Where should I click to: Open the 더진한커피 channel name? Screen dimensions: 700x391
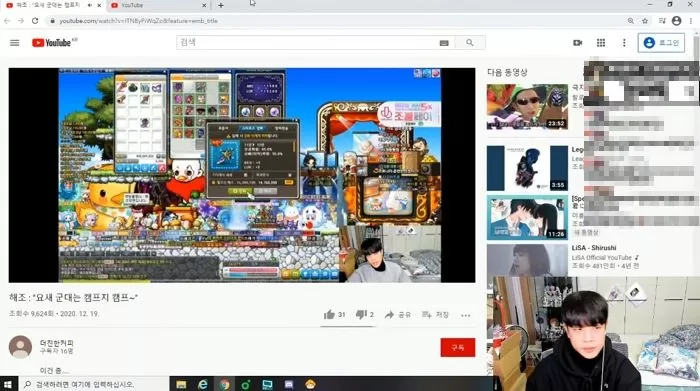(x=57, y=343)
